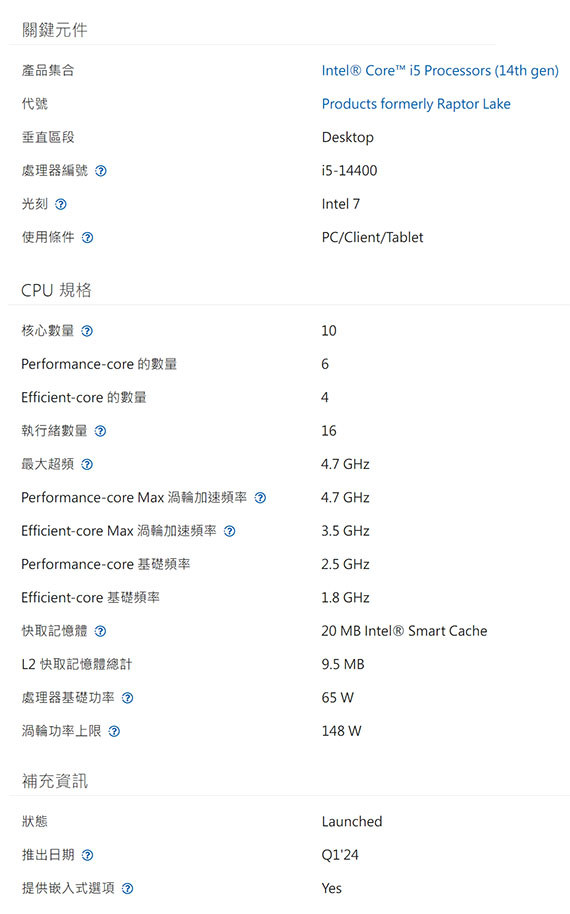The height and width of the screenshot is (914, 570).
Task: Click help icon next to 核心數量
Action: pyautogui.click(x=87, y=331)
